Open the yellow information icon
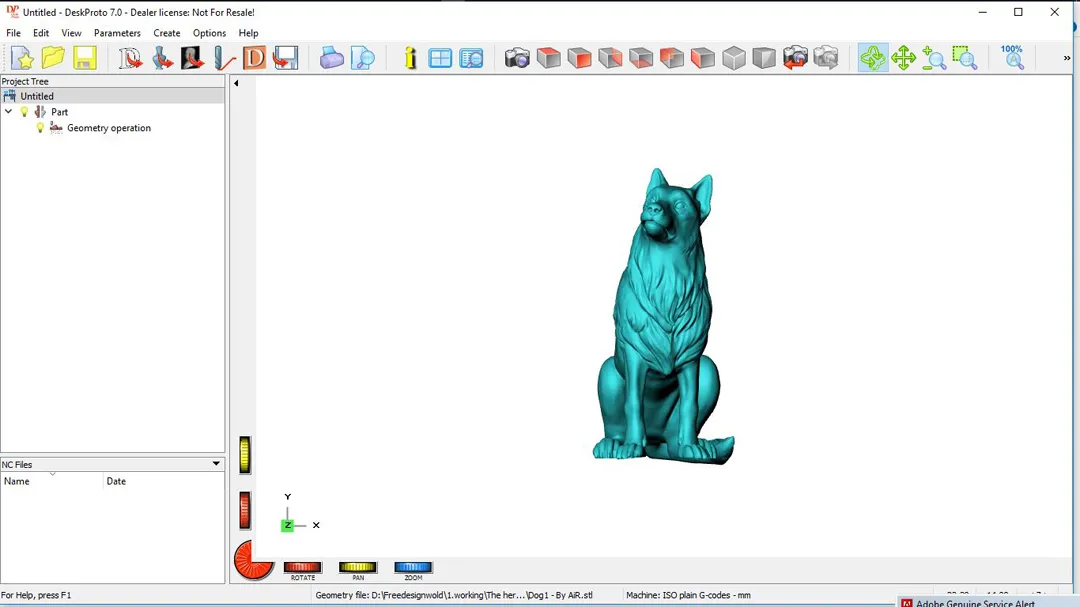Image resolution: width=1080 pixels, height=607 pixels. click(410, 58)
